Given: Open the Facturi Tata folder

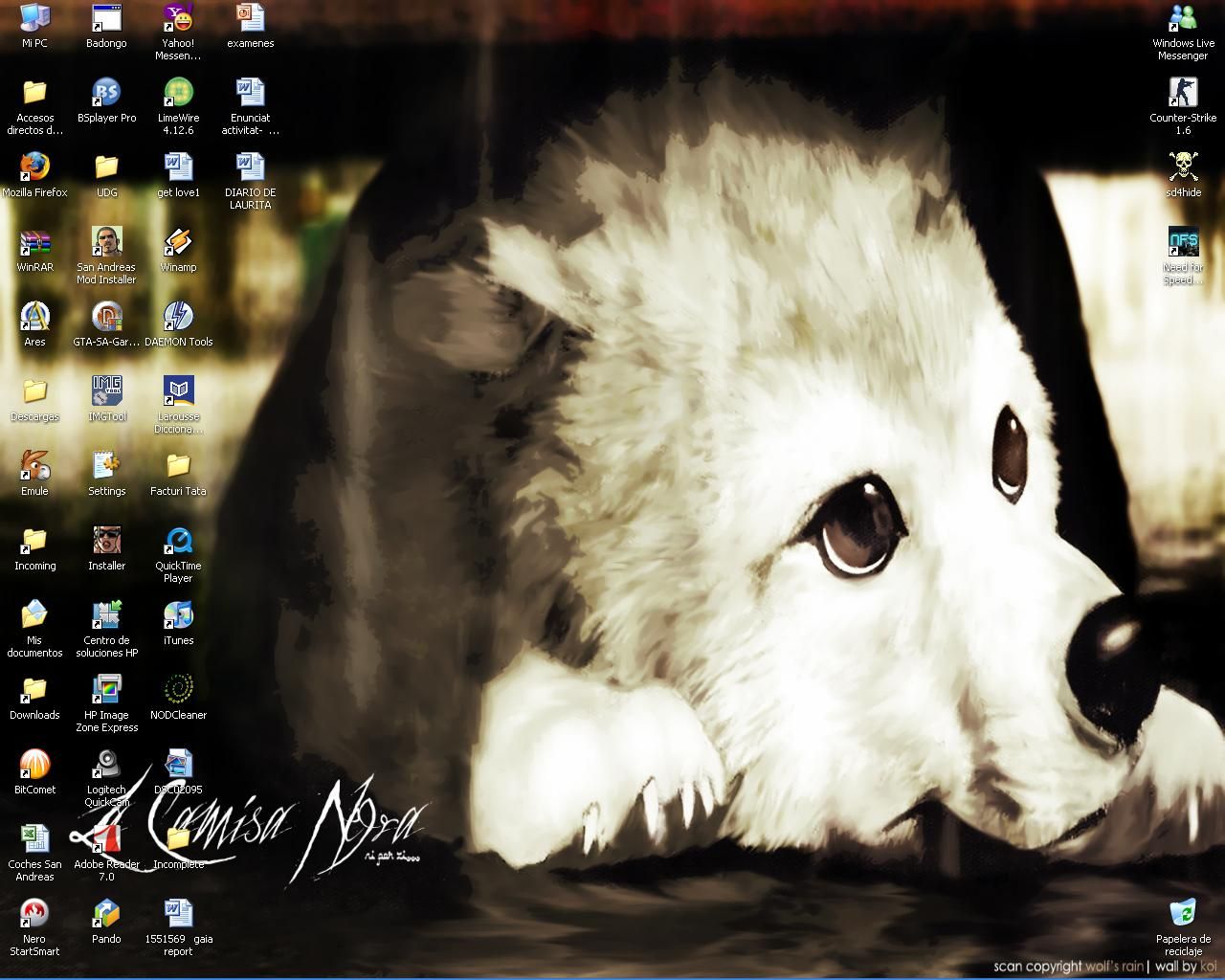Looking at the screenshot, I should [178, 465].
